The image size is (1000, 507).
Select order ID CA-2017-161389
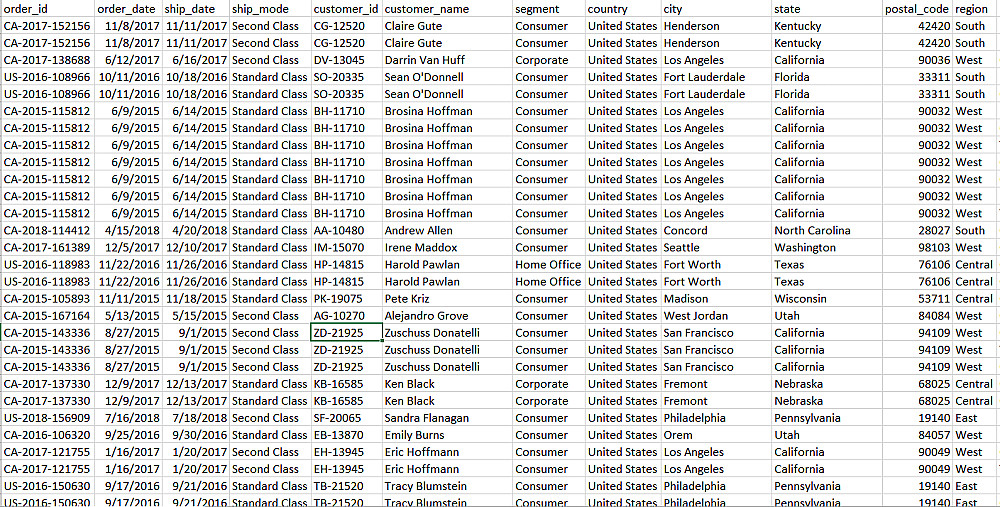coord(48,247)
